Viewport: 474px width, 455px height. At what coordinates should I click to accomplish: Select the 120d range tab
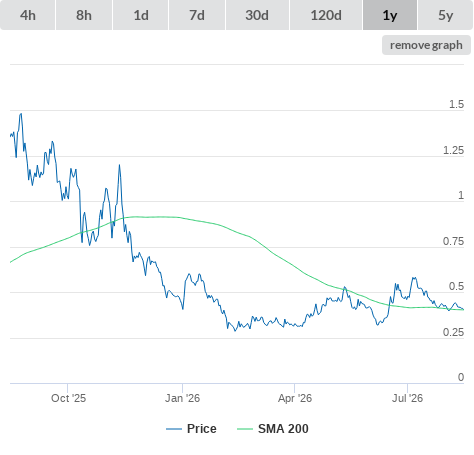(x=326, y=15)
